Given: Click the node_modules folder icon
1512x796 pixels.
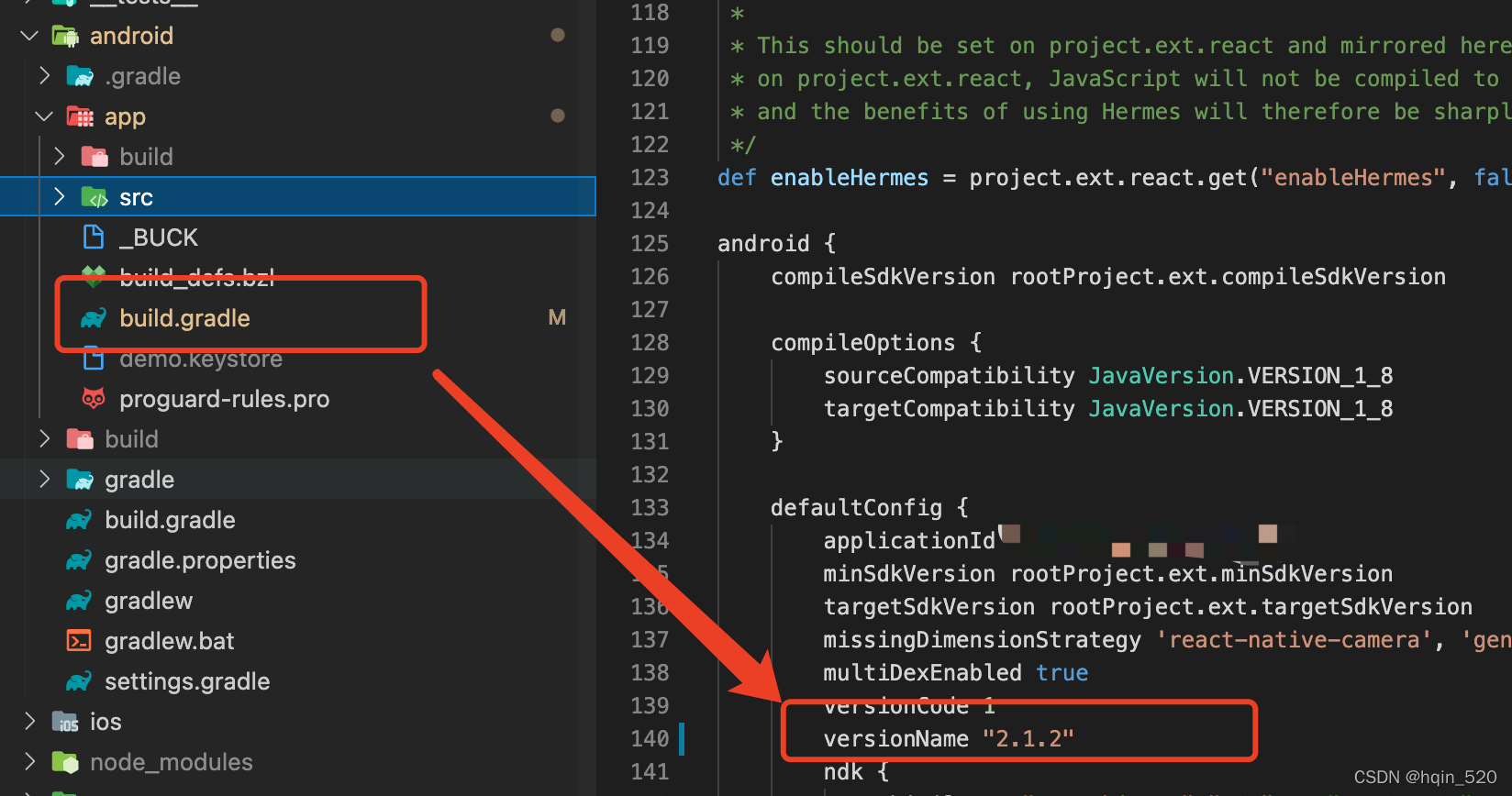Looking at the screenshot, I should pyautogui.click(x=65, y=762).
